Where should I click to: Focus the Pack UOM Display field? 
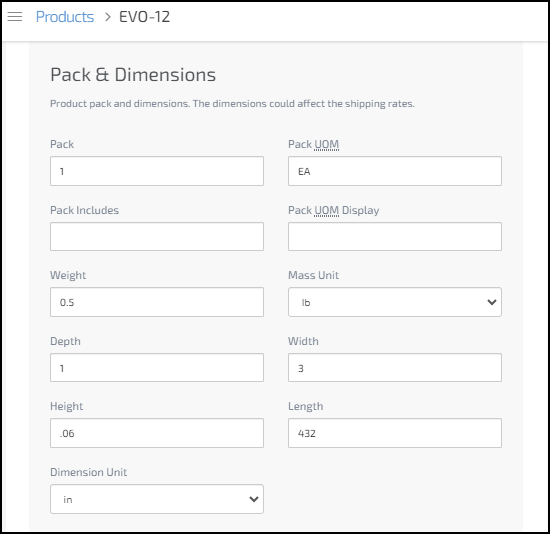(x=395, y=236)
